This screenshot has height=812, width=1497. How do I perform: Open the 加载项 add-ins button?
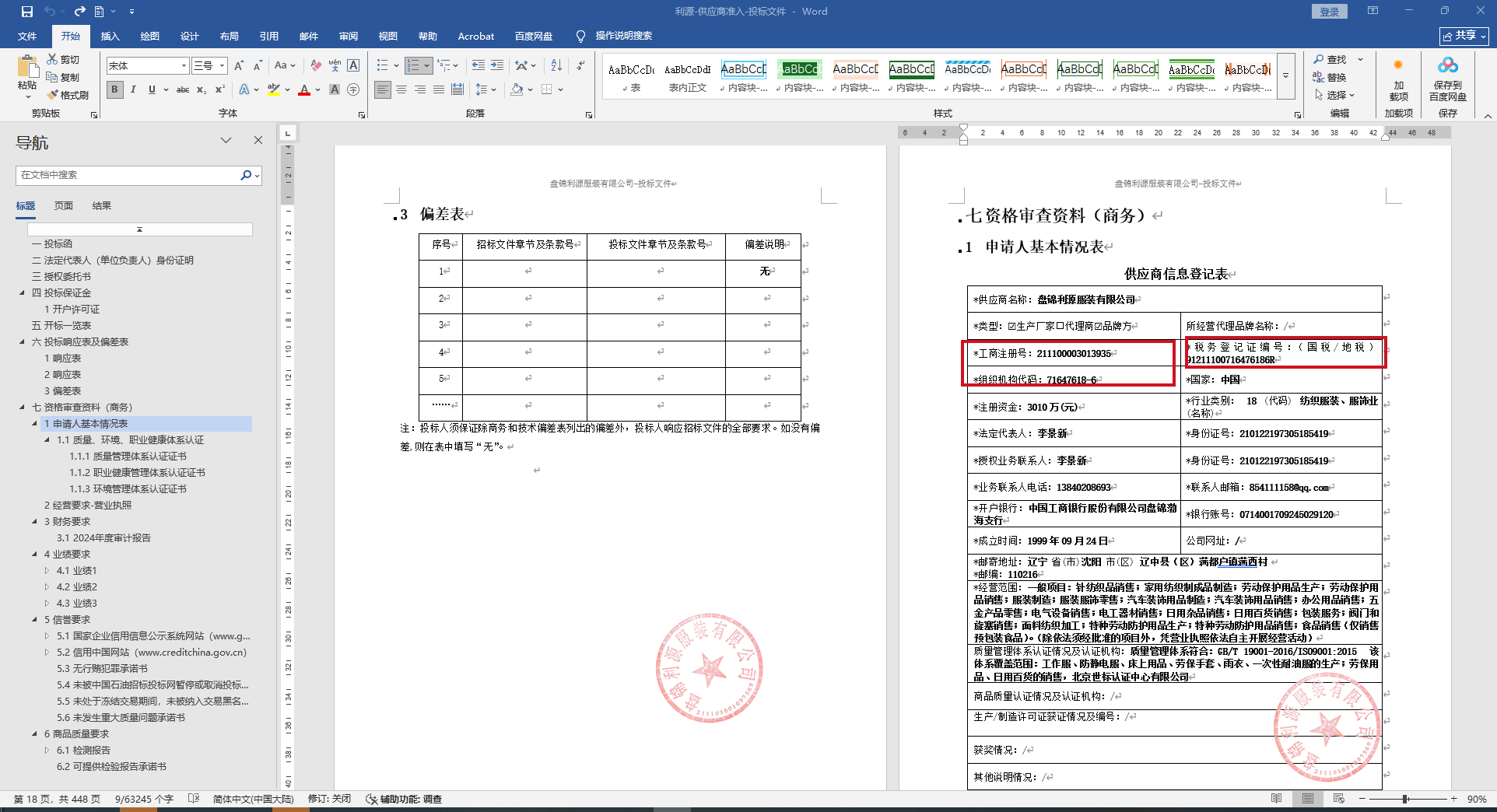click(x=1398, y=79)
